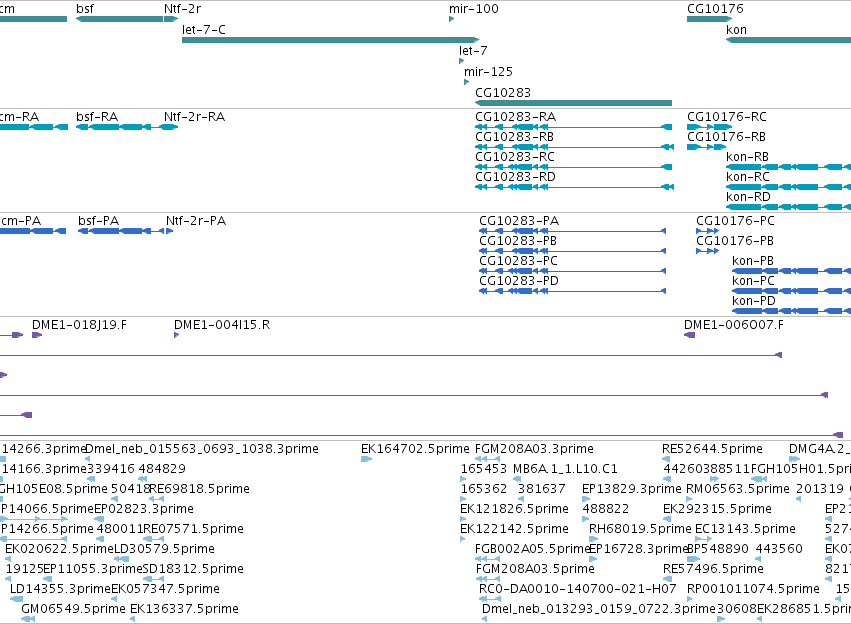Select the FGB002A05.5prime EST label

[x=531, y=549]
